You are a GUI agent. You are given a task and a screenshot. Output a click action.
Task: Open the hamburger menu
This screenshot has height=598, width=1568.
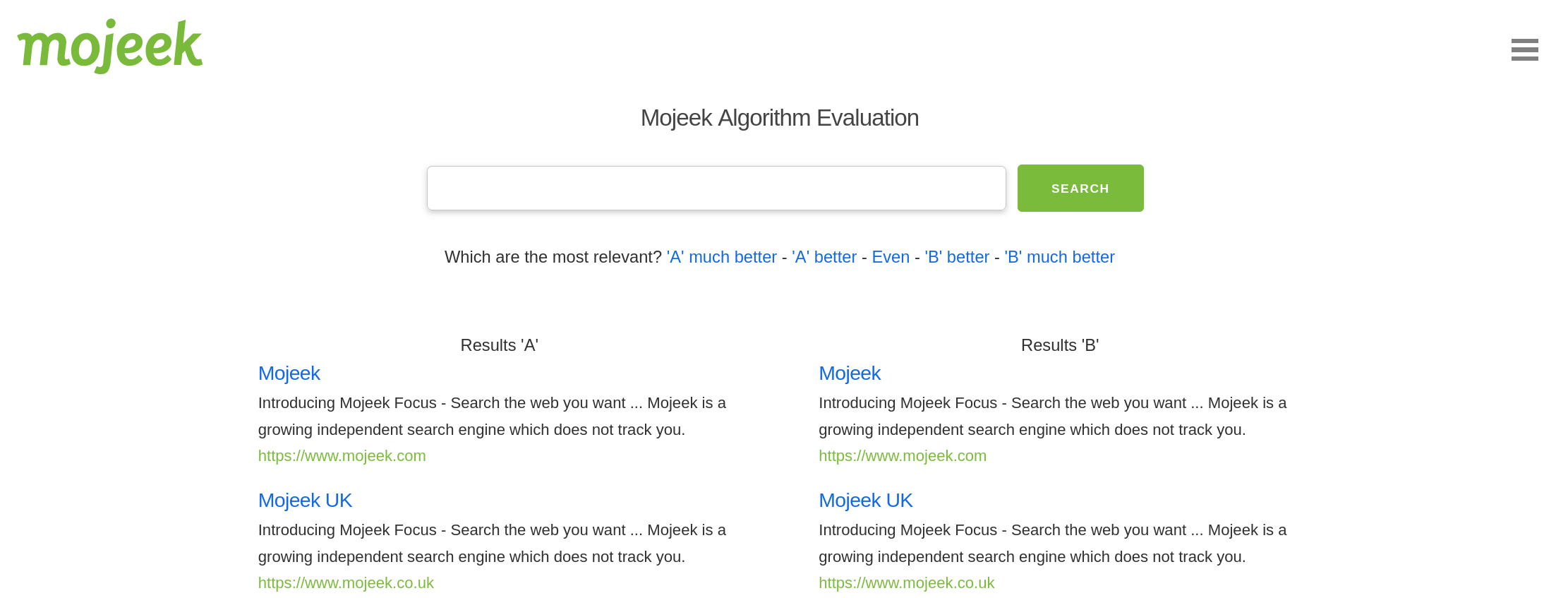coord(1524,49)
